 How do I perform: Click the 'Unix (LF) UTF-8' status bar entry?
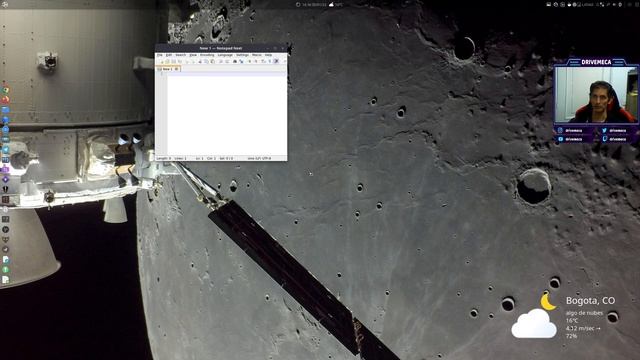259,158
